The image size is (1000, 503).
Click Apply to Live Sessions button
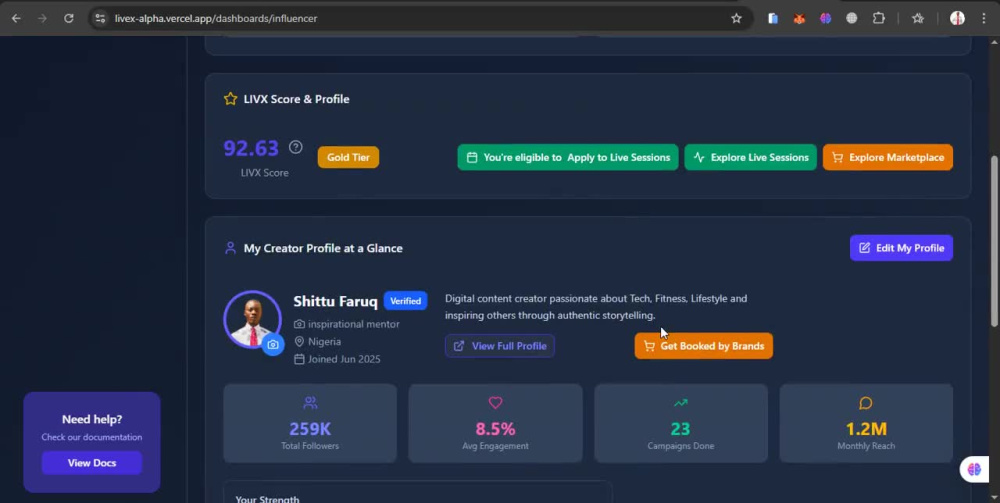pyautogui.click(x=568, y=157)
